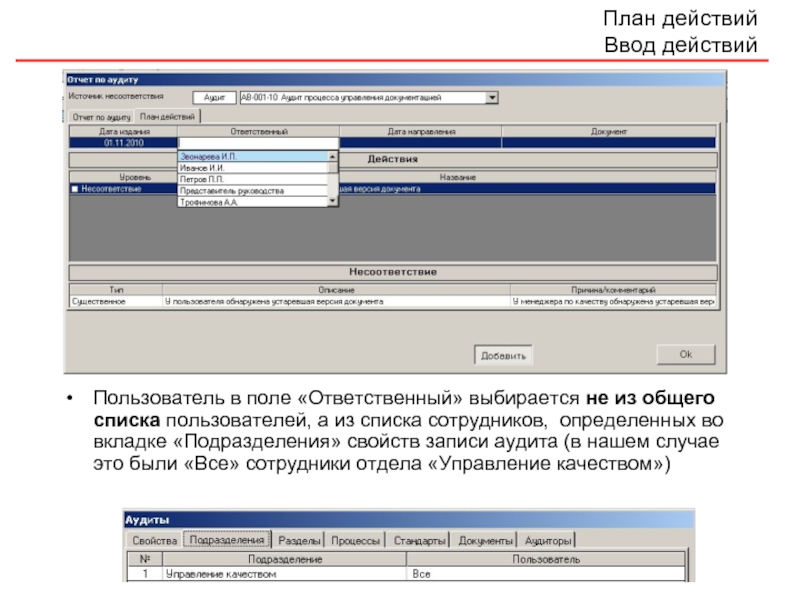Tick the Несоответствие row checkbox
Image resolution: width=800 pixels, height=600 pixels.
[x=74, y=188]
